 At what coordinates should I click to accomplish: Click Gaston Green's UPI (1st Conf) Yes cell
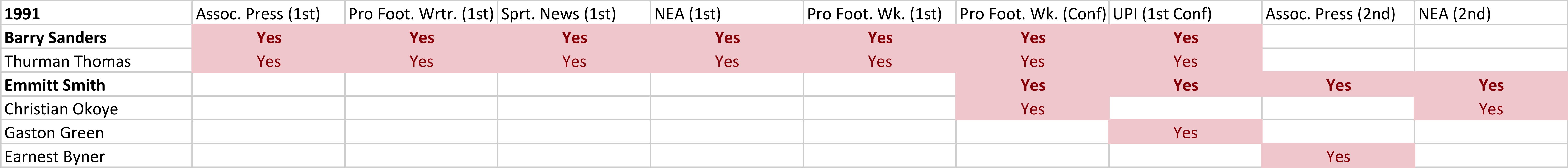[1185, 133]
